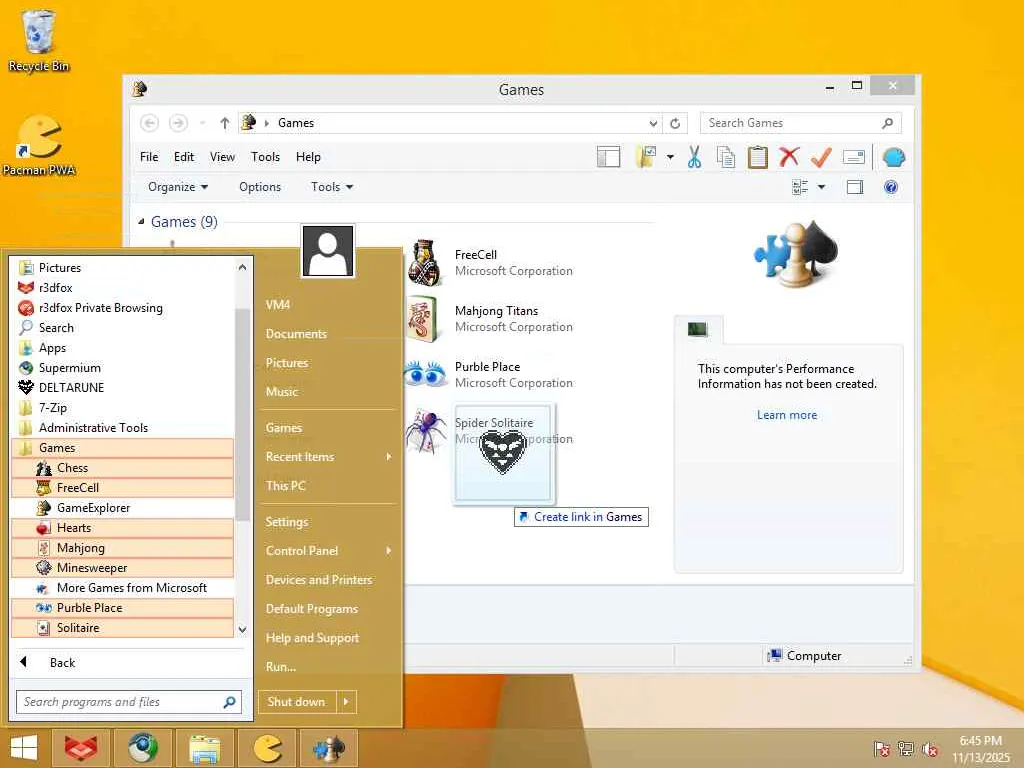Open the Shut down options arrow
This screenshot has height=768, width=1024.
(x=347, y=701)
